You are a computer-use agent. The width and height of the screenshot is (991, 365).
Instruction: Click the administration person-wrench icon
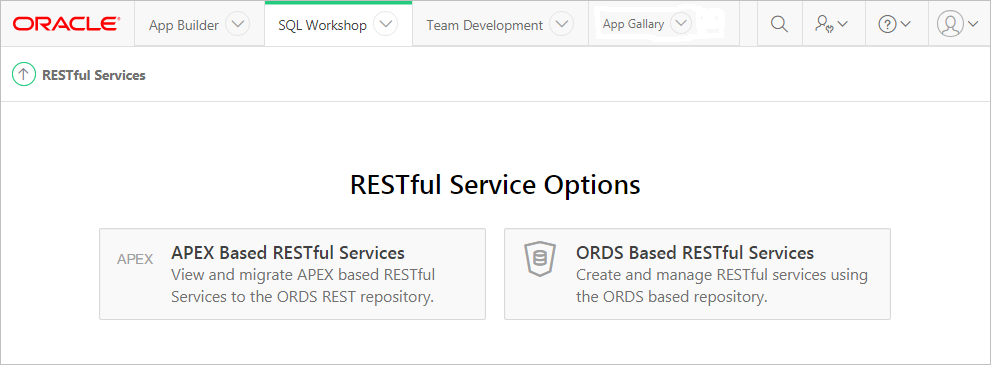824,25
